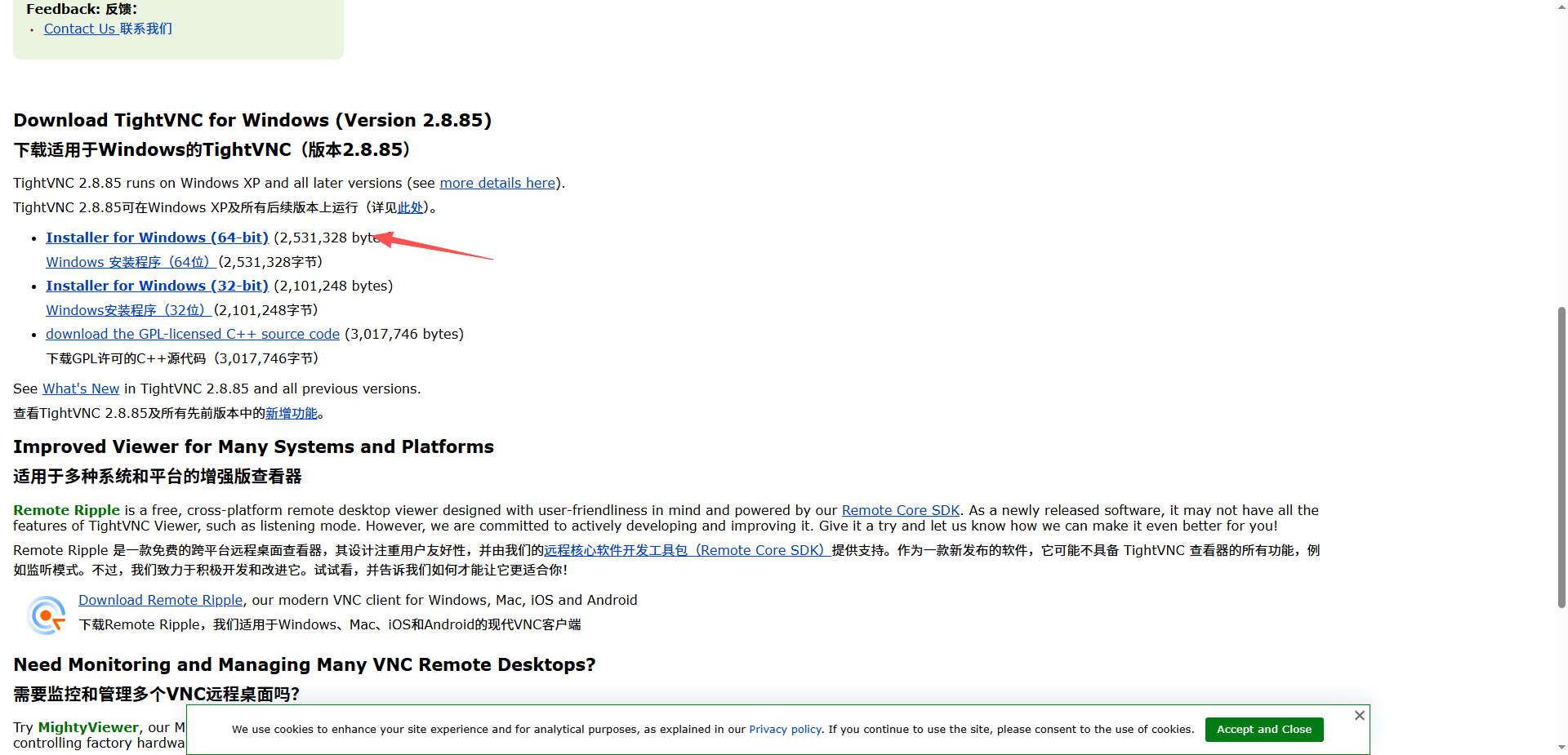Open the What's New link

click(81, 389)
